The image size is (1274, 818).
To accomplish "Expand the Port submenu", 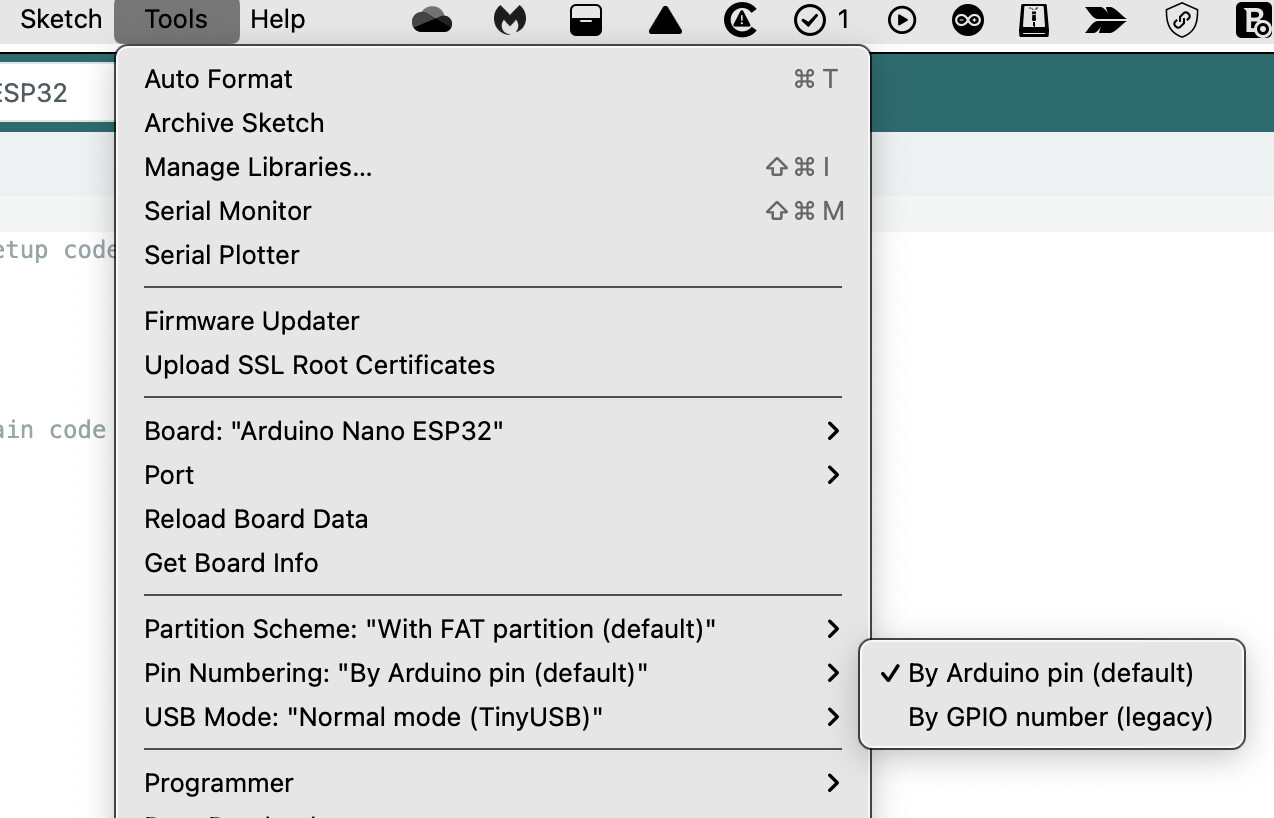I will (x=169, y=475).
